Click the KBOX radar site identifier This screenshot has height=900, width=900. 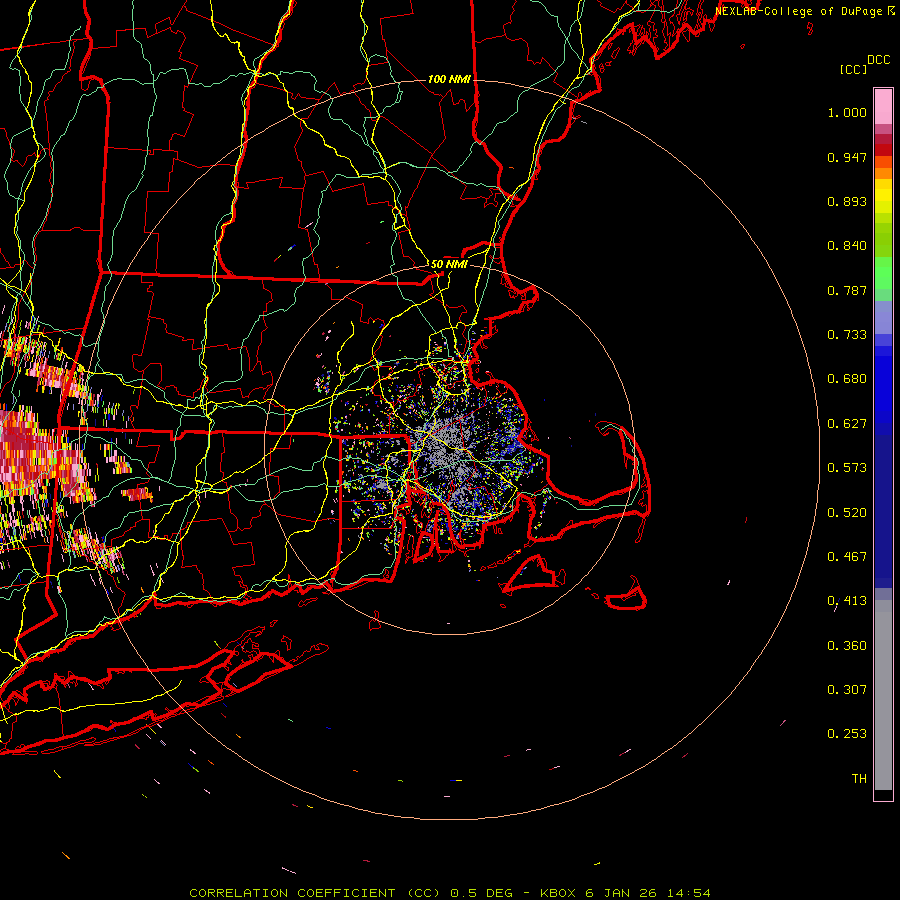point(557,893)
